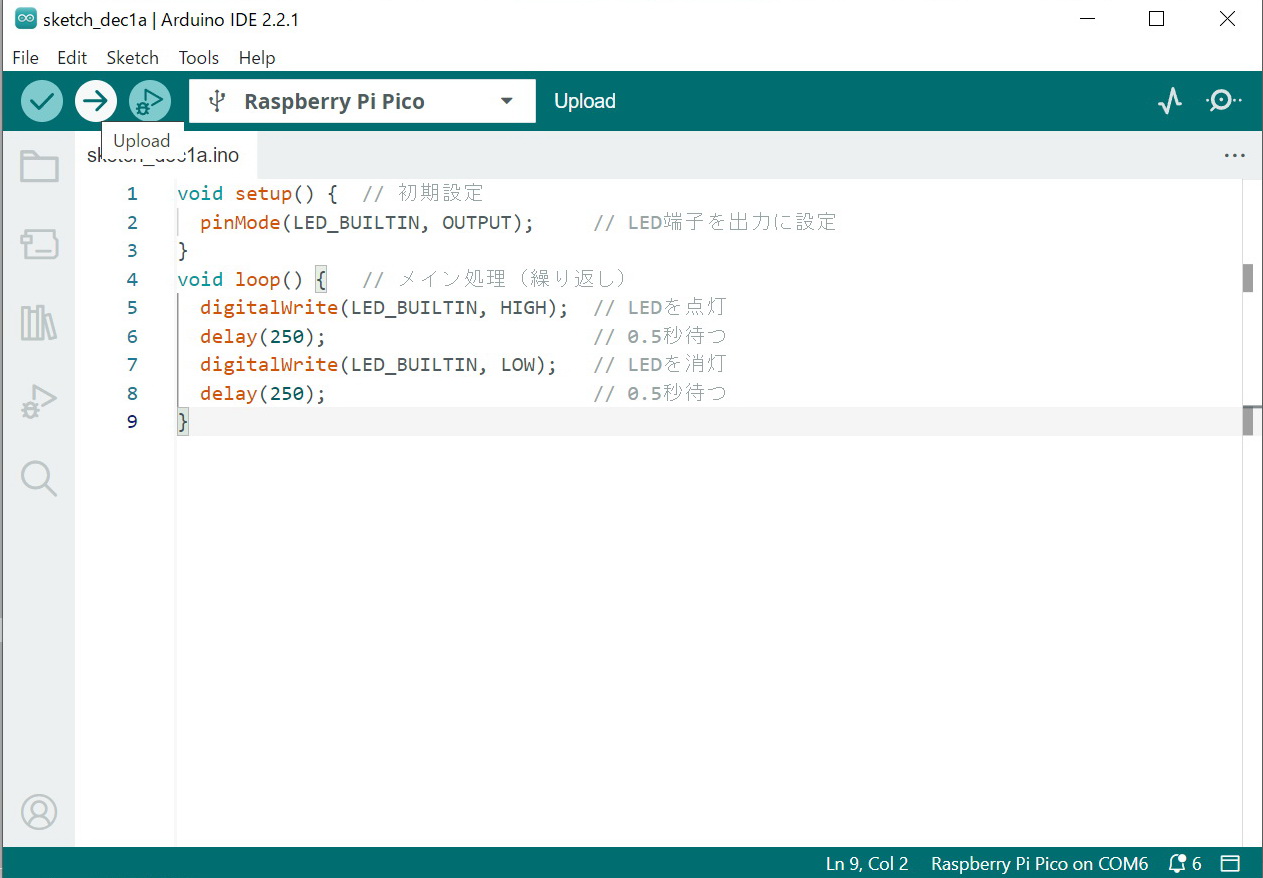The image size is (1263, 878).
Task: Open the Search sidebar panel
Action: [x=39, y=479]
